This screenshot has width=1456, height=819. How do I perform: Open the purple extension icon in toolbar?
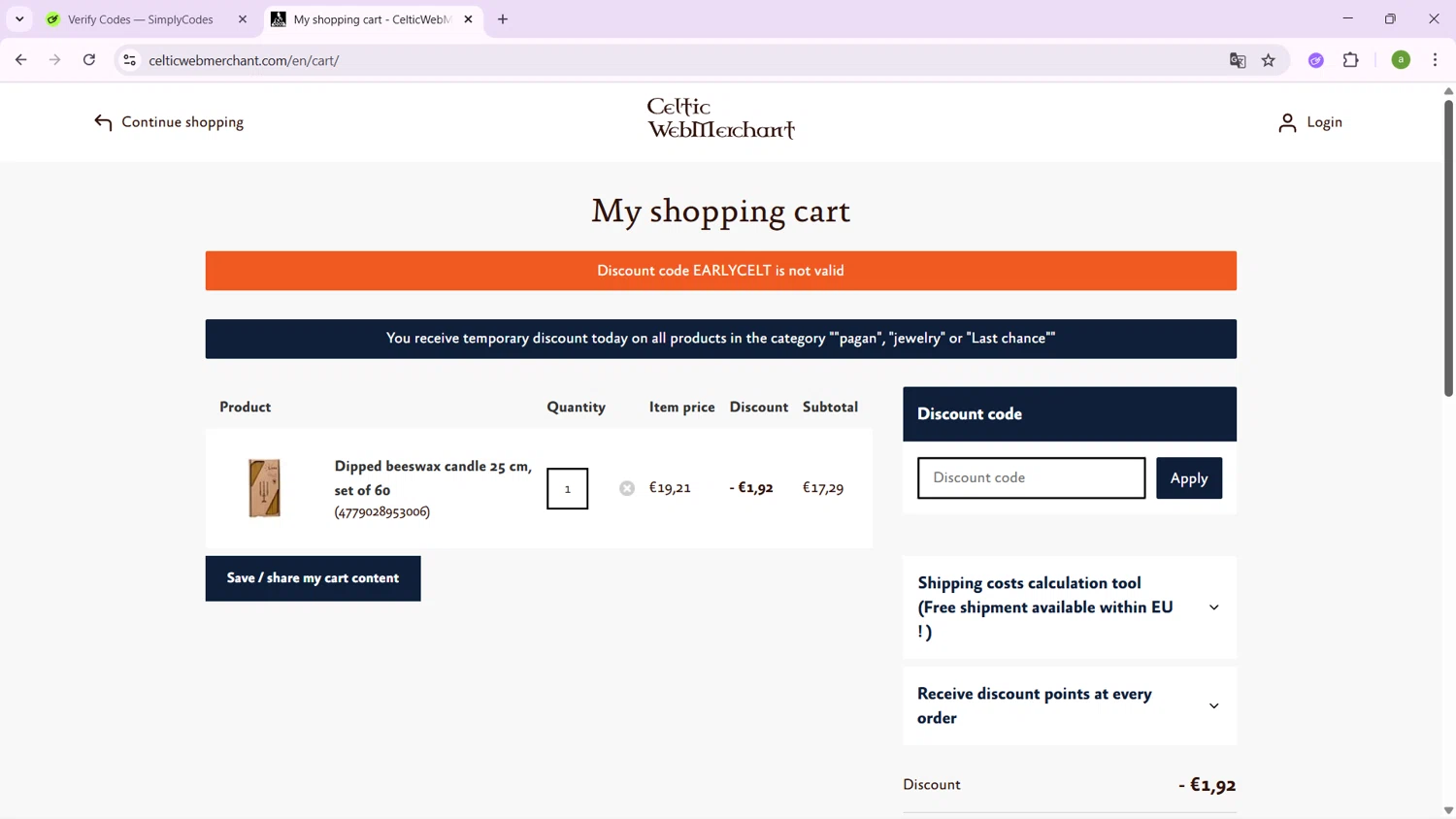pos(1316,60)
